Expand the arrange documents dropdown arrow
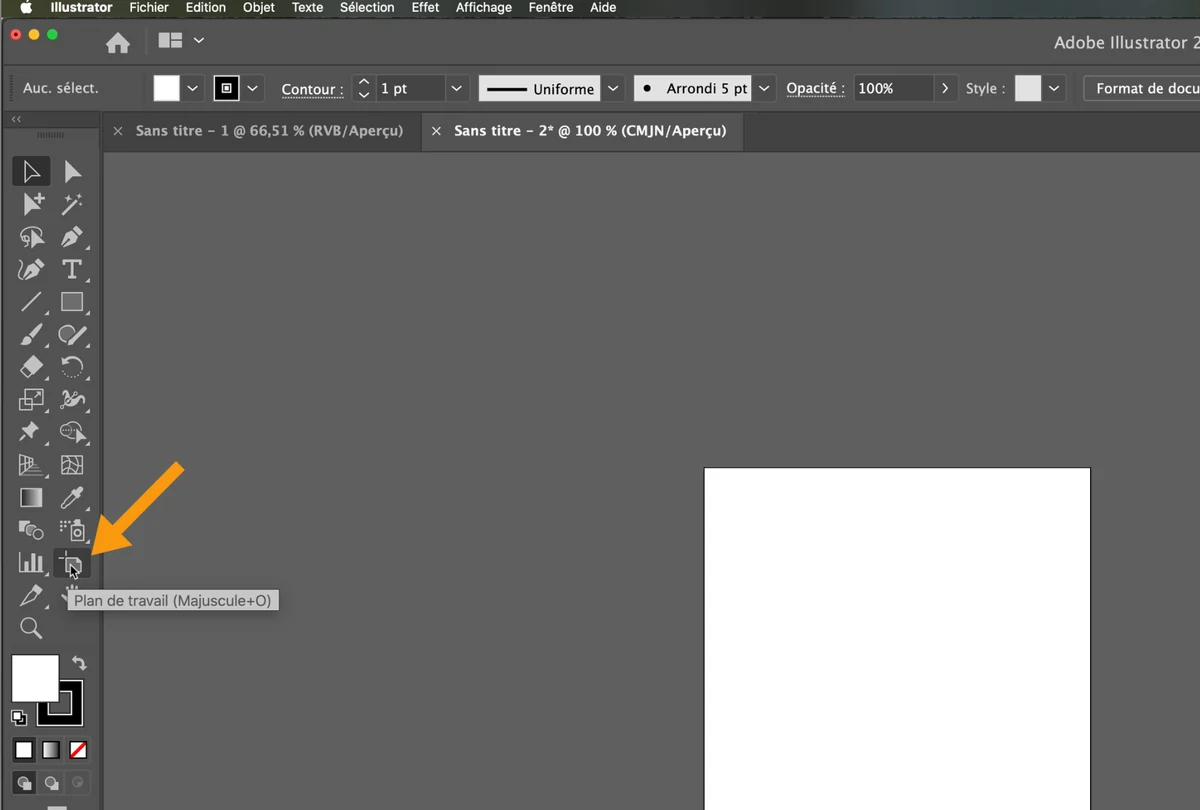 [x=199, y=40]
